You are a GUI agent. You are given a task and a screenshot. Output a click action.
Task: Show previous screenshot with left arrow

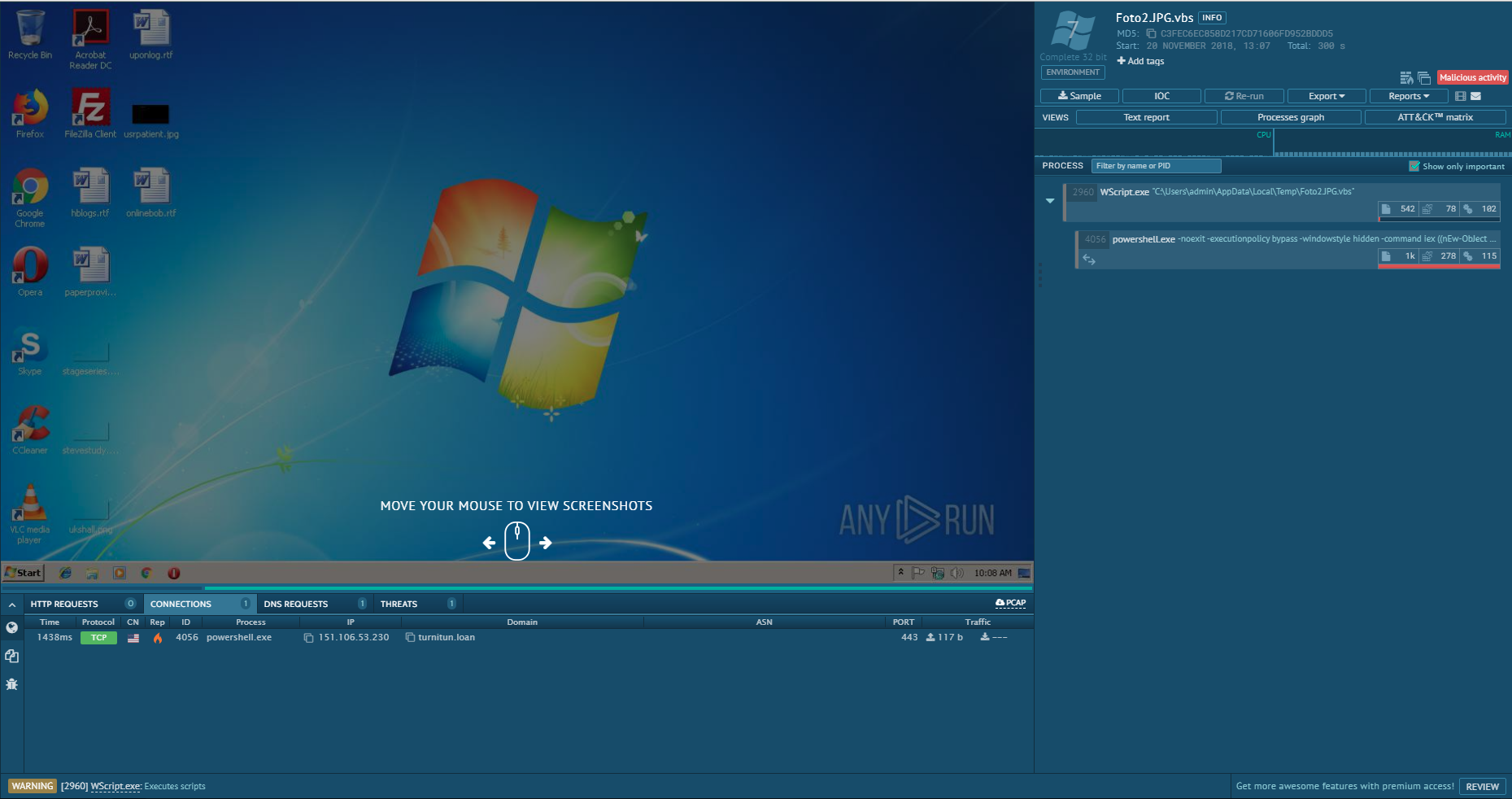coord(489,543)
